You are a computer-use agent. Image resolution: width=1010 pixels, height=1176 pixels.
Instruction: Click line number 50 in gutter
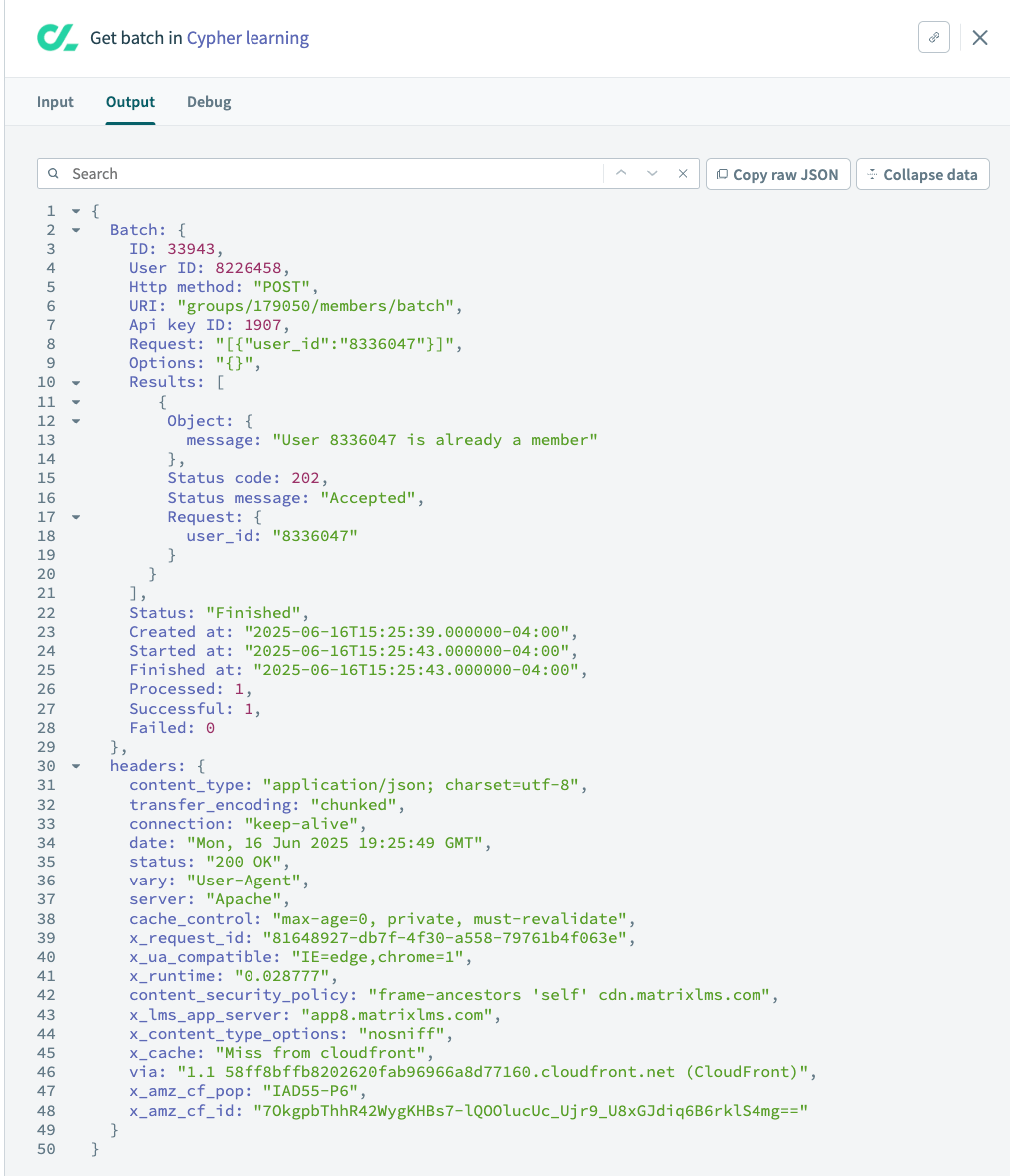click(x=46, y=1149)
